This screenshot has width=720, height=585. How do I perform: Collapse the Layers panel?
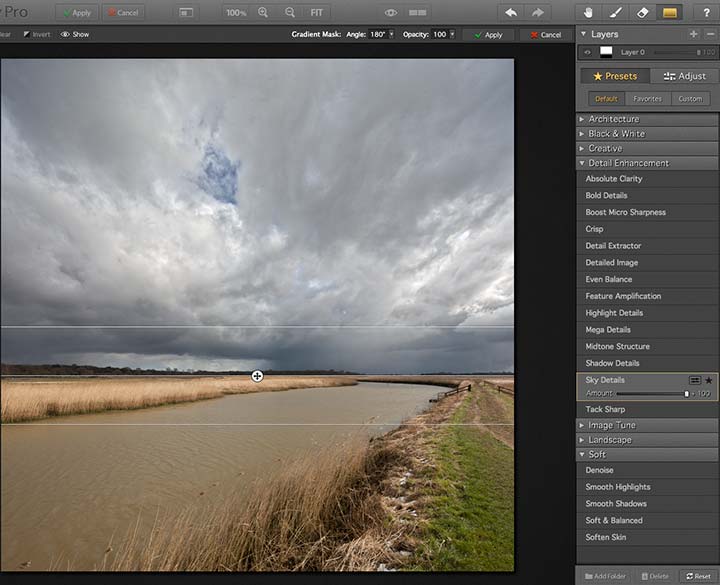tap(584, 34)
